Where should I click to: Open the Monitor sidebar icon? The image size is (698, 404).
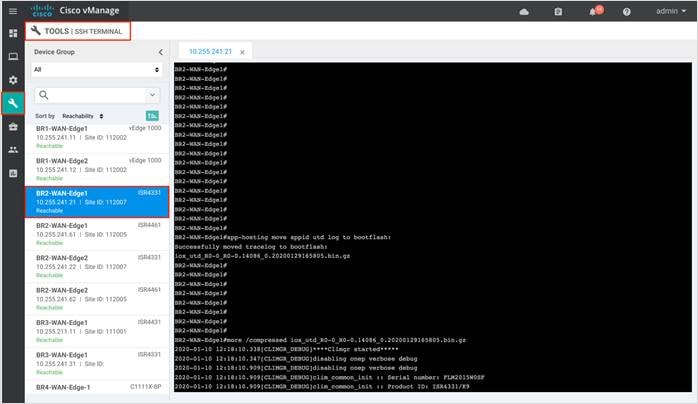(x=13, y=57)
